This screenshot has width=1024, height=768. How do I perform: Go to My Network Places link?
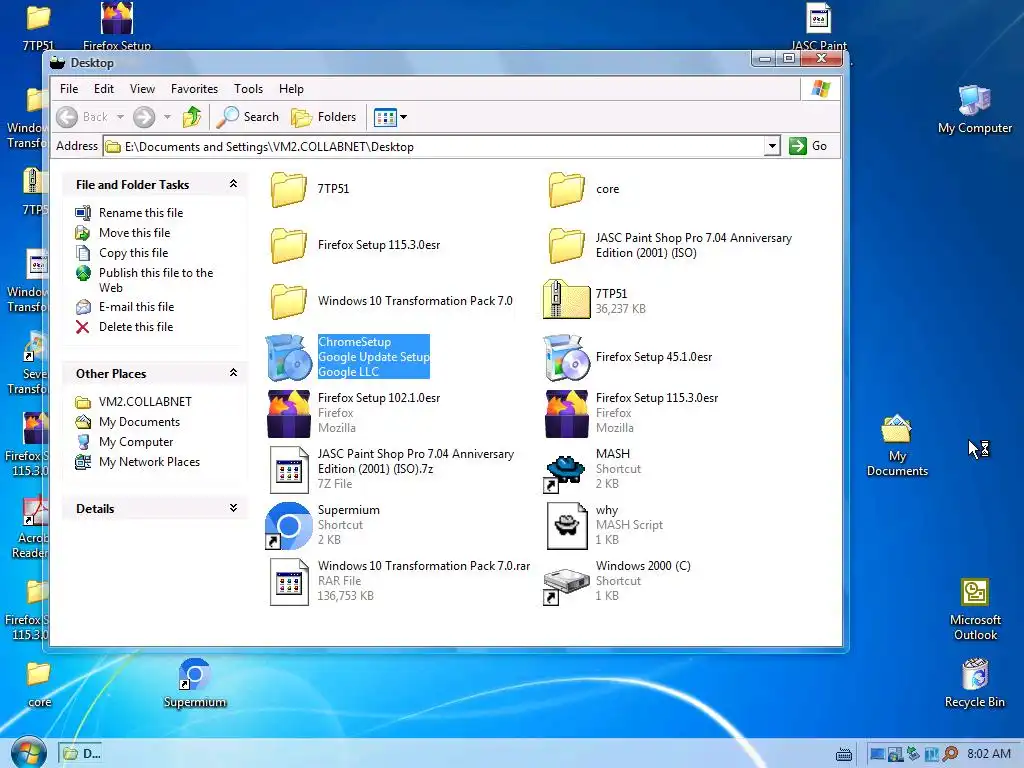149,462
